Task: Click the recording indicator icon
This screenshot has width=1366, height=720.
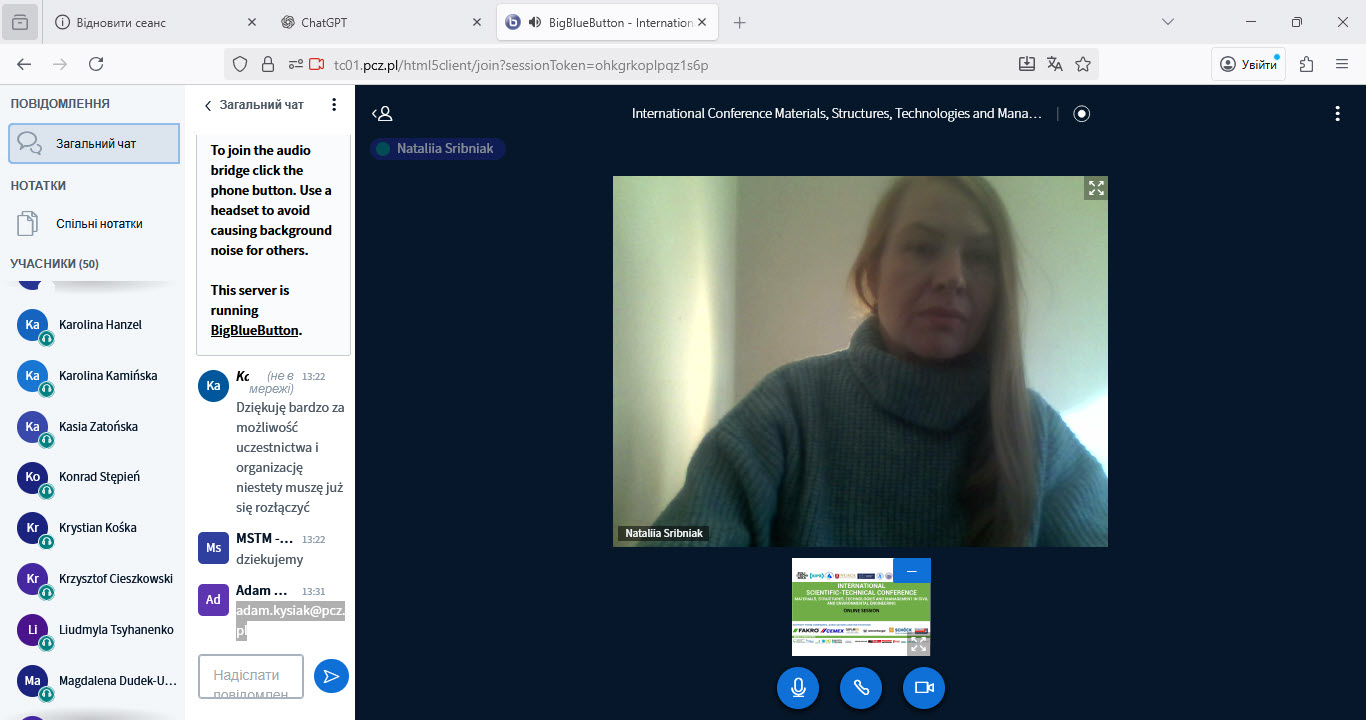Action: coord(1081,114)
